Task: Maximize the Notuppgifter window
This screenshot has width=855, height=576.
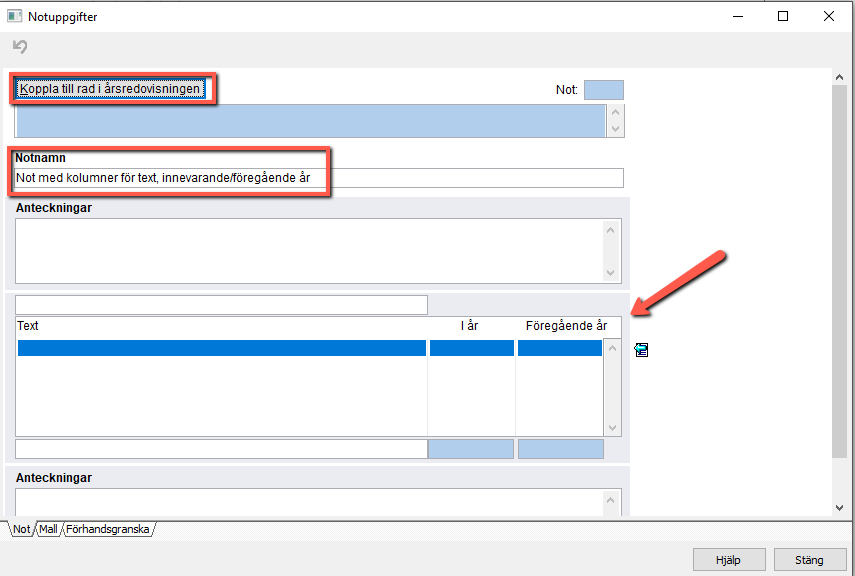Action: [783, 16]
